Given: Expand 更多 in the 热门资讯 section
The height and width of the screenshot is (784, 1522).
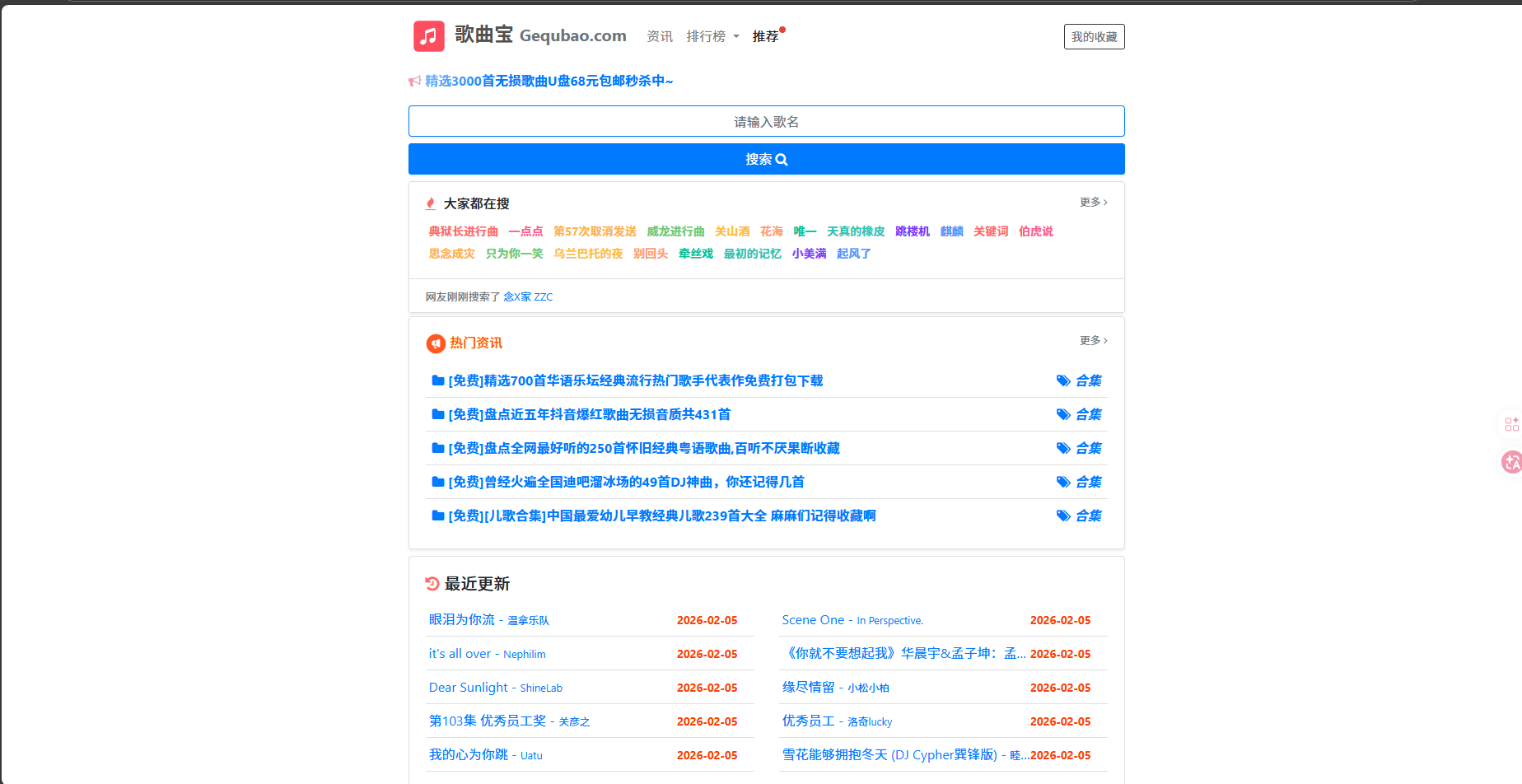Looking at the screenshot, I should point(1093,341).
